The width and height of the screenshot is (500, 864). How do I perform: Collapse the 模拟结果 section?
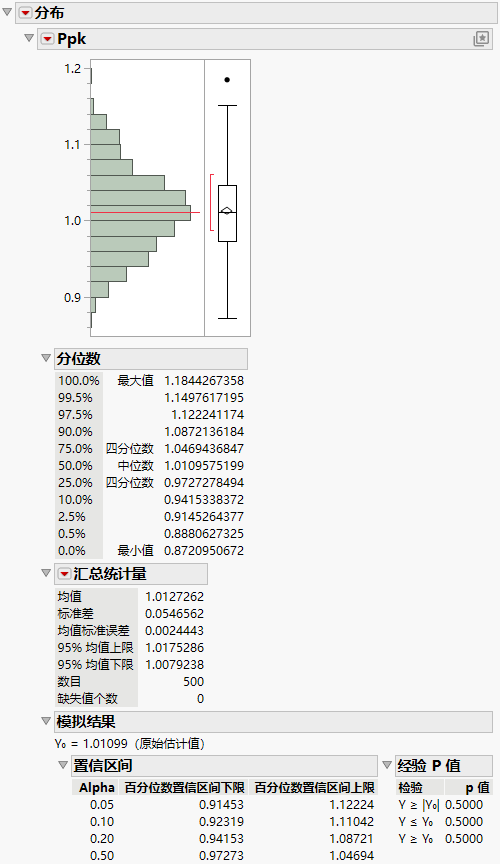(46, 721)
